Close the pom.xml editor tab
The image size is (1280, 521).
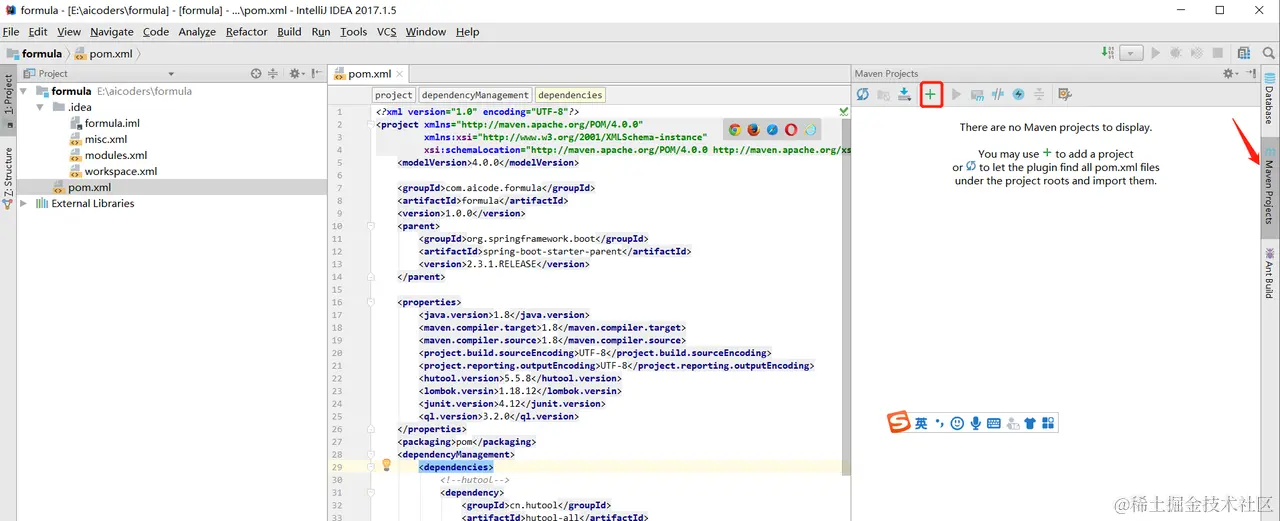[x=400, y=73]
